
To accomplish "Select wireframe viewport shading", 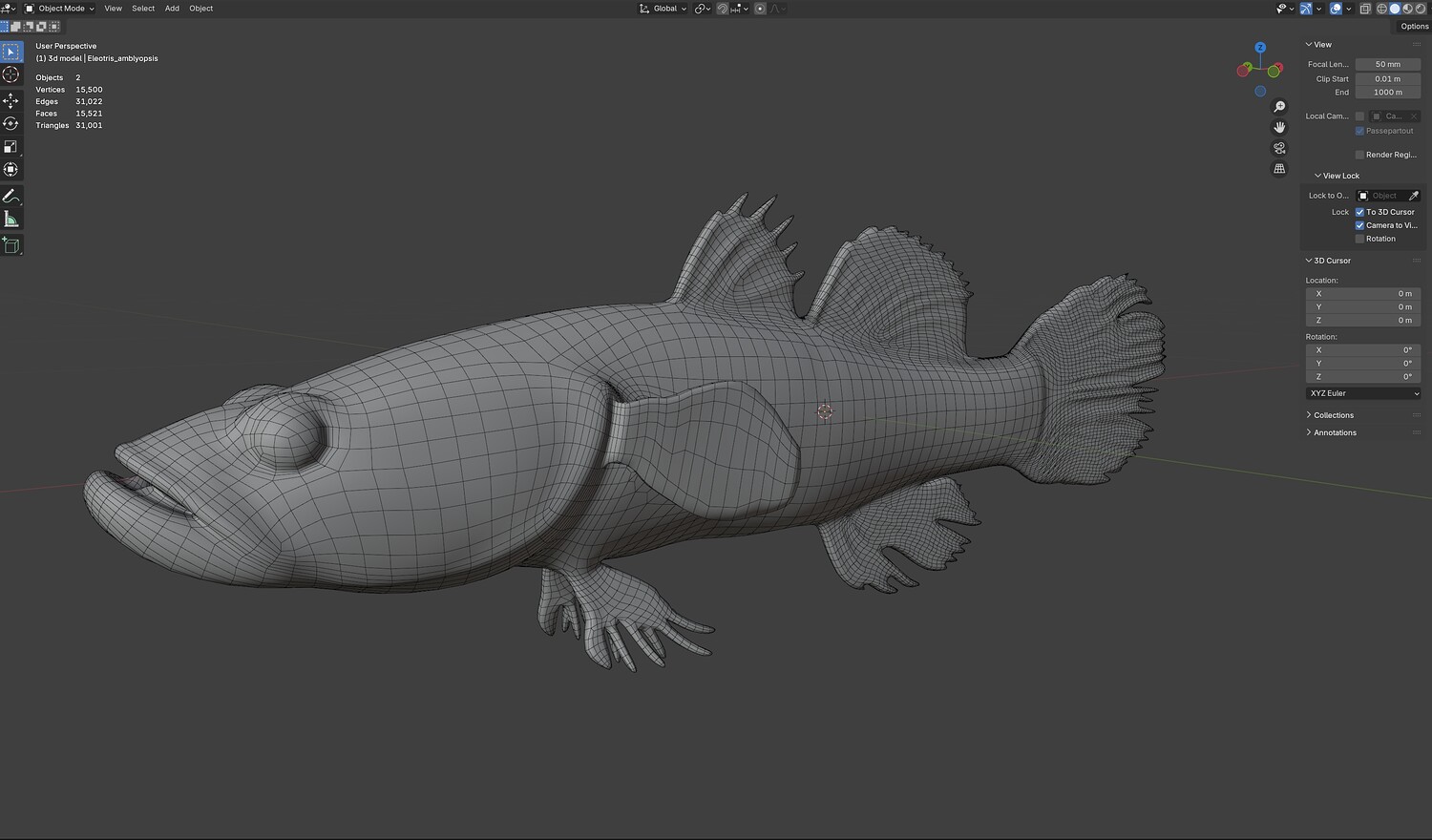I will click(x=1381, y=9).
